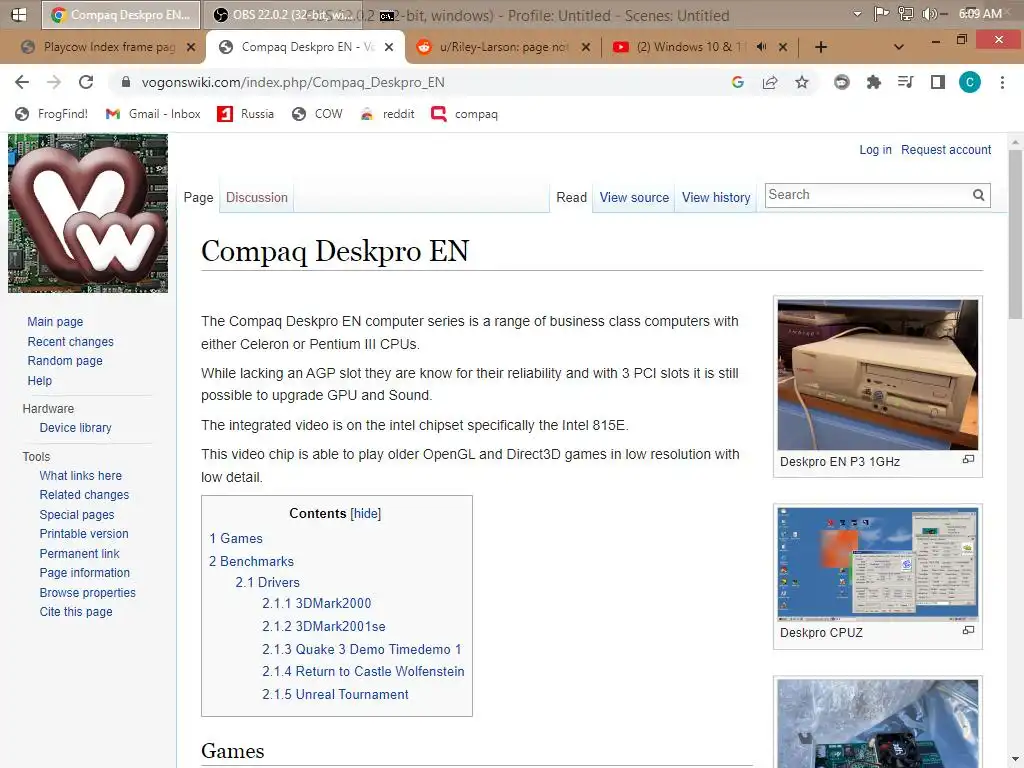
Task: Open Random page link
Action: (x=65, y=360)
